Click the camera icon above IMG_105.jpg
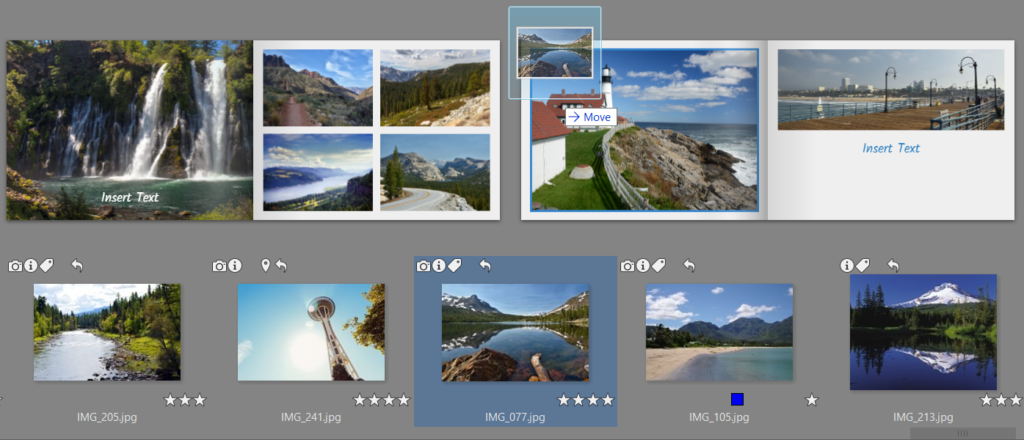Viewport: 1024px width, 440px height. click(628, 266)
